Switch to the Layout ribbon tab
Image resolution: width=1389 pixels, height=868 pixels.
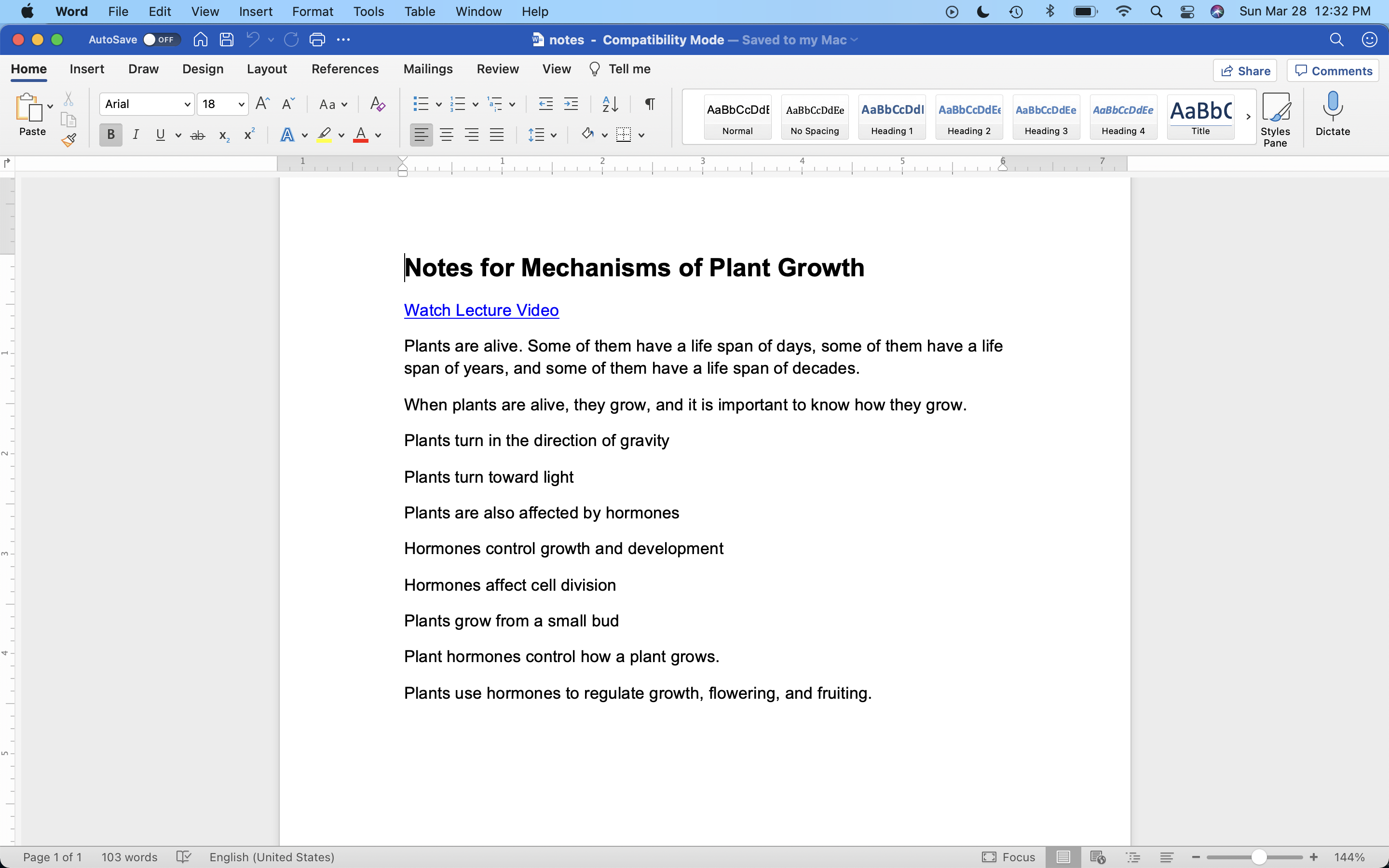[x=266, y=69]
